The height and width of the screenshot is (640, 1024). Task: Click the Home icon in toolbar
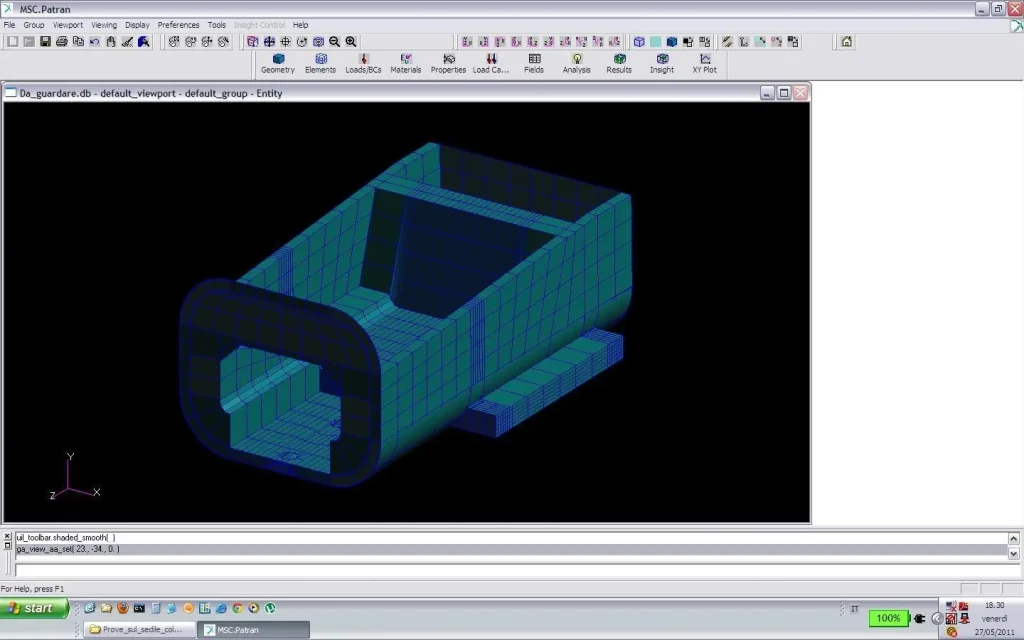(846, 42)
